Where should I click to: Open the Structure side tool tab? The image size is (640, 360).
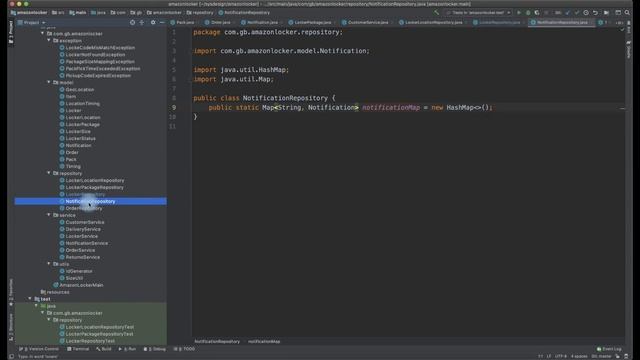coord(11,327)
